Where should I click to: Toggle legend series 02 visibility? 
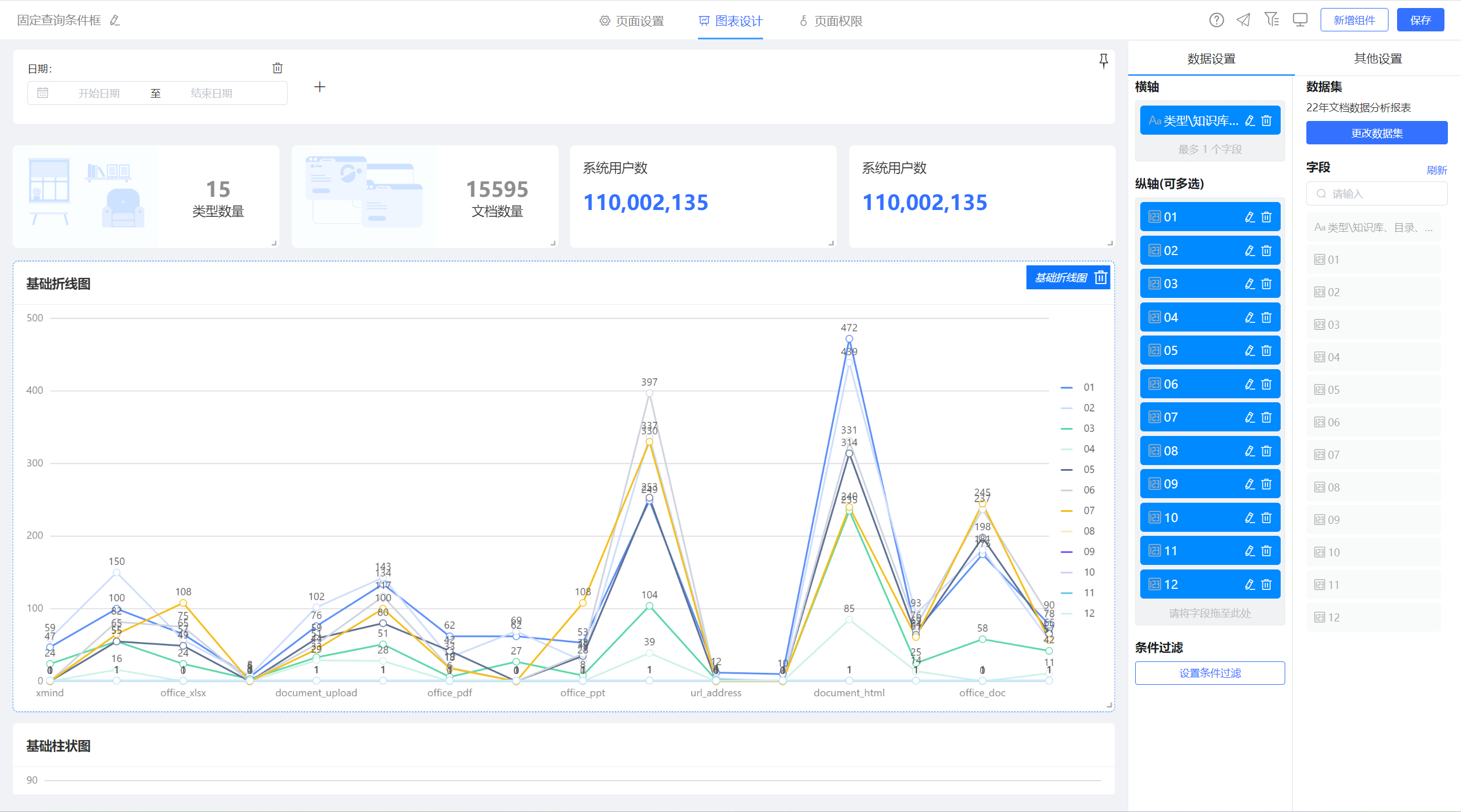(1077, 408)
